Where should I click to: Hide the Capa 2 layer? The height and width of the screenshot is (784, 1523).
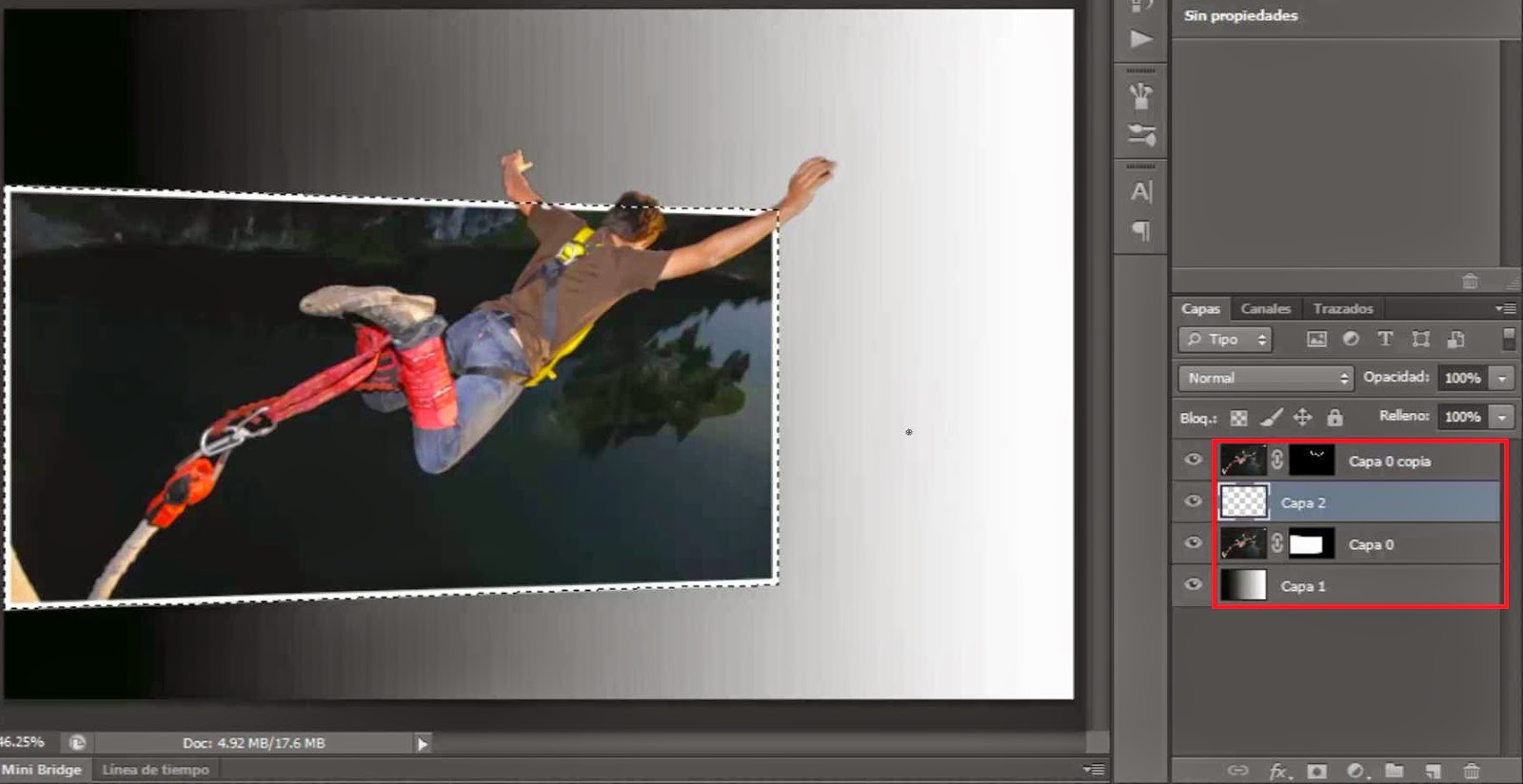coord(1193,501)
